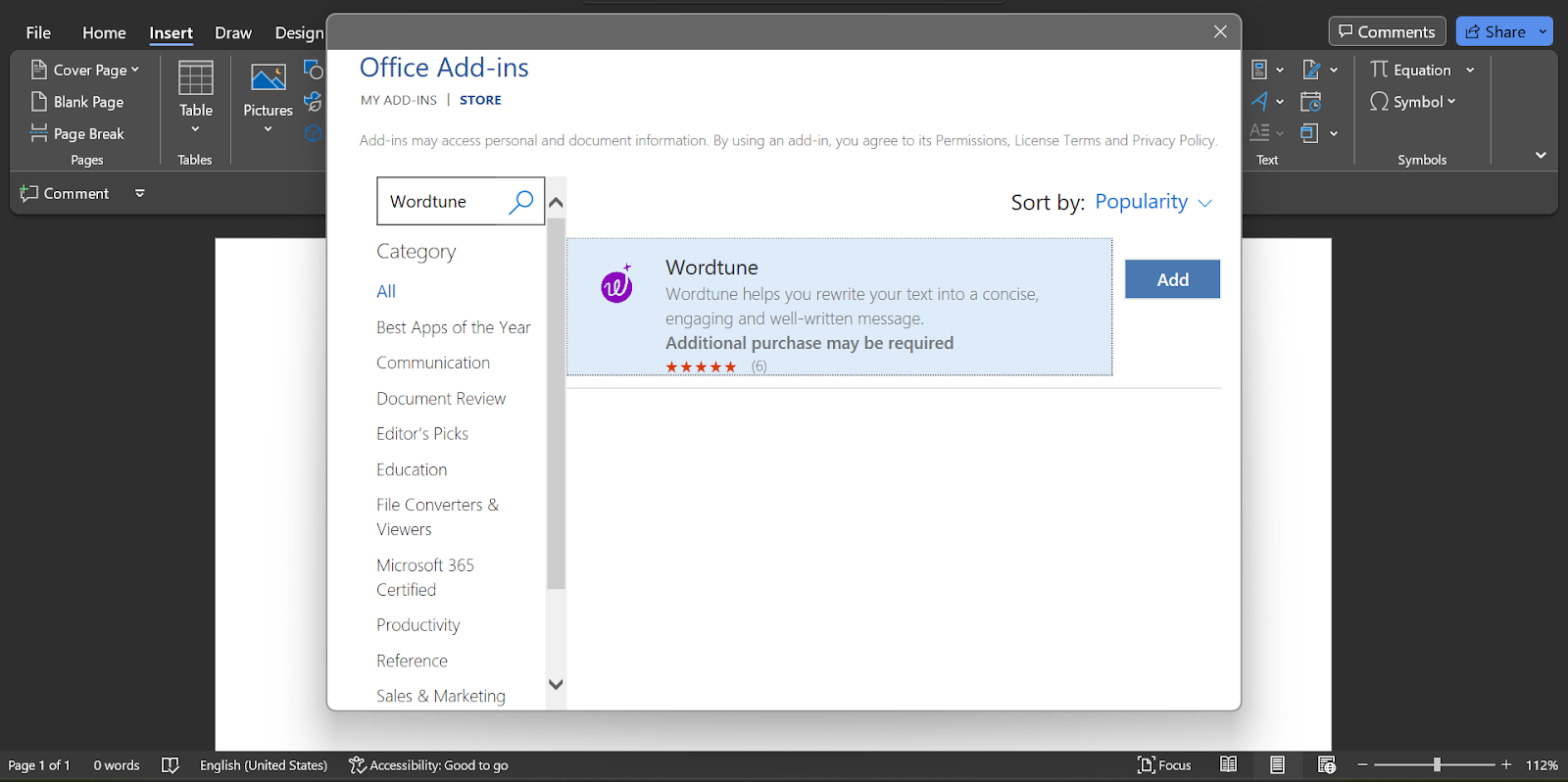Expand the Equation dropdown arrow

pos(1470,70)
